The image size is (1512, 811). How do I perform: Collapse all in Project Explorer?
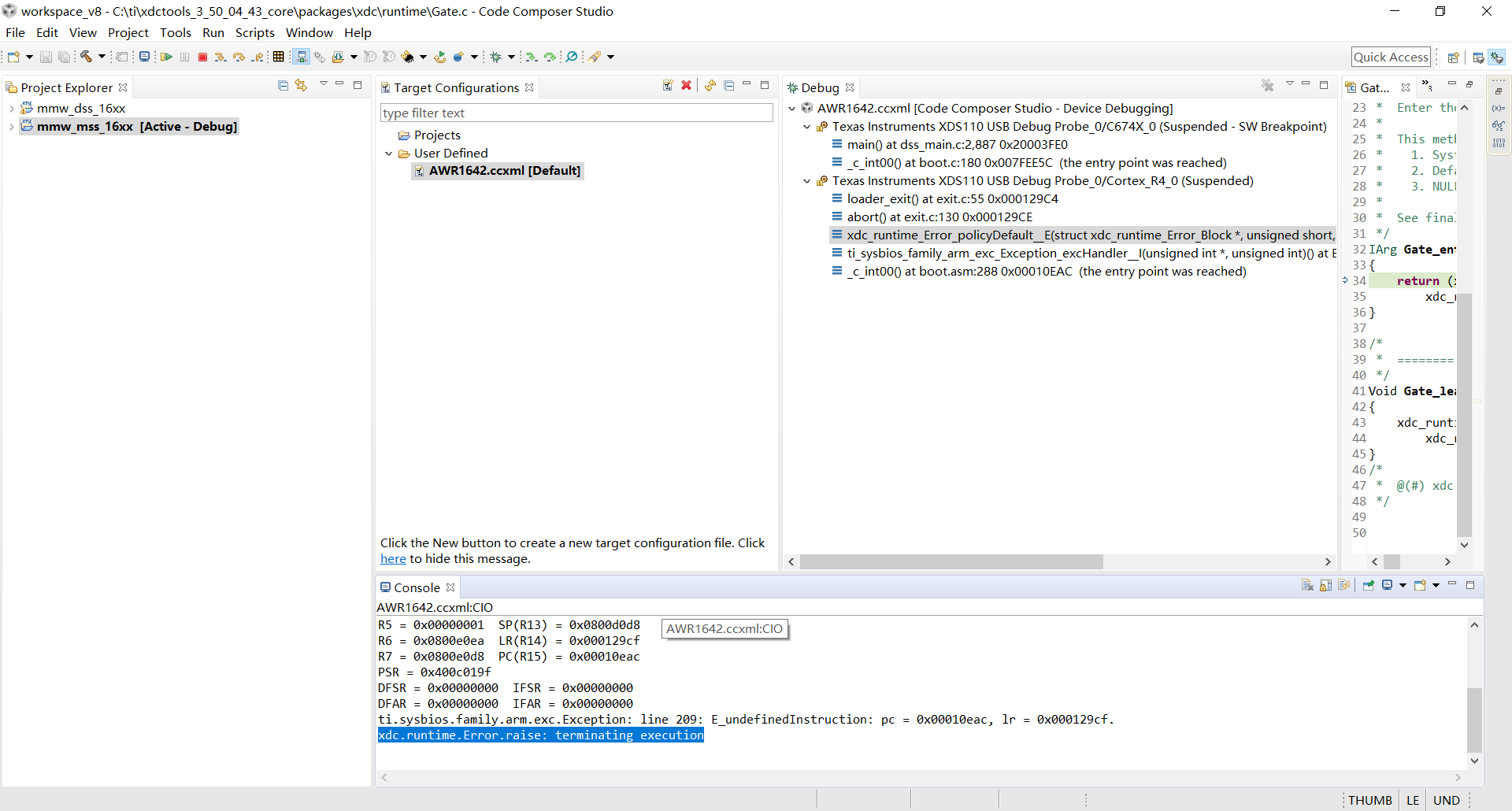pyautogui.click(x=283, y=85)
